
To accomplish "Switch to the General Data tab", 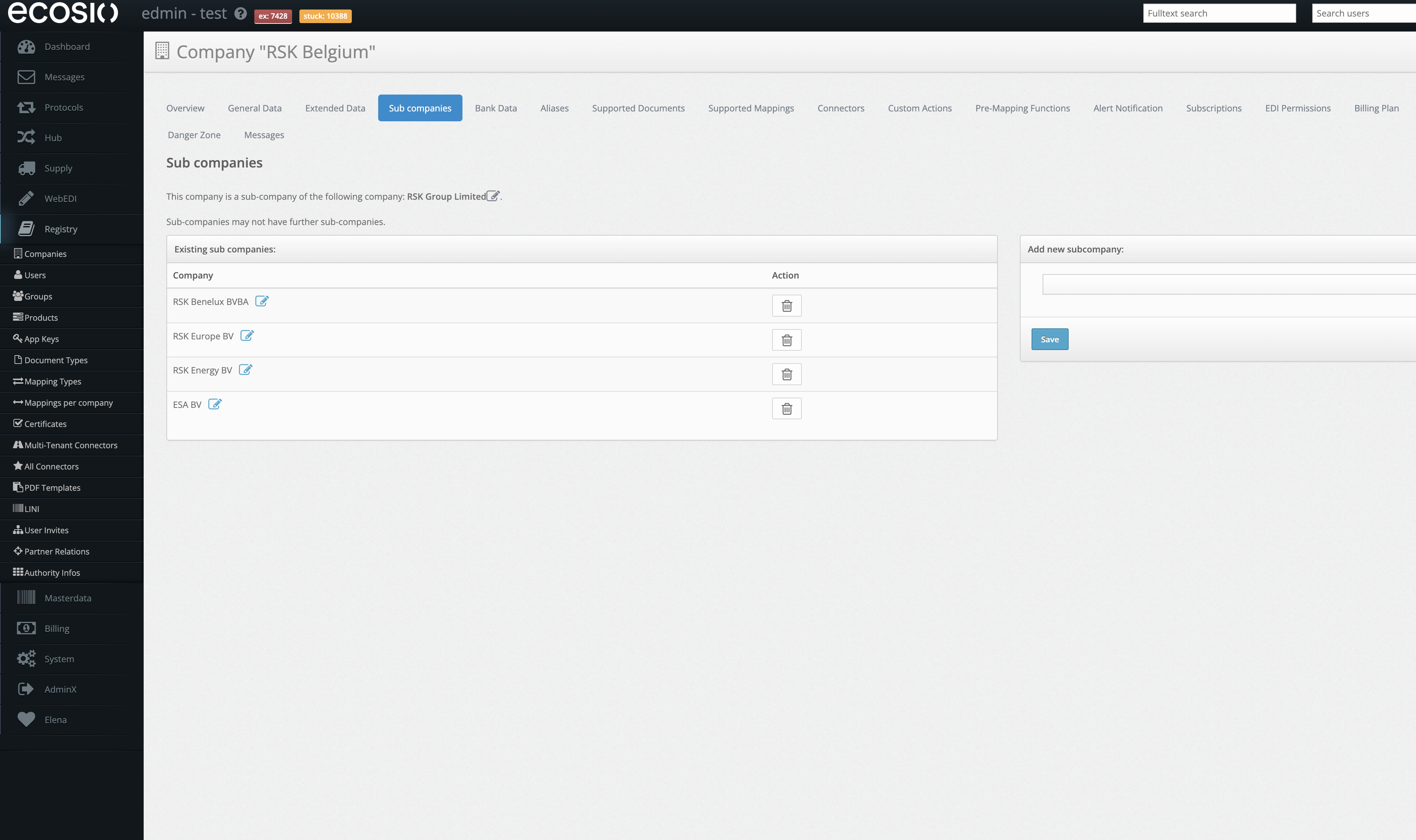I will click(x=255, y=108).
